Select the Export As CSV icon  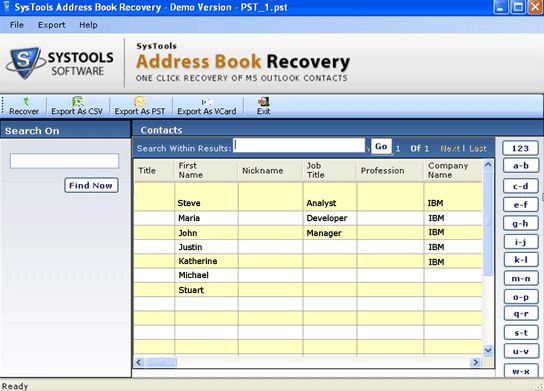[78, 102]
